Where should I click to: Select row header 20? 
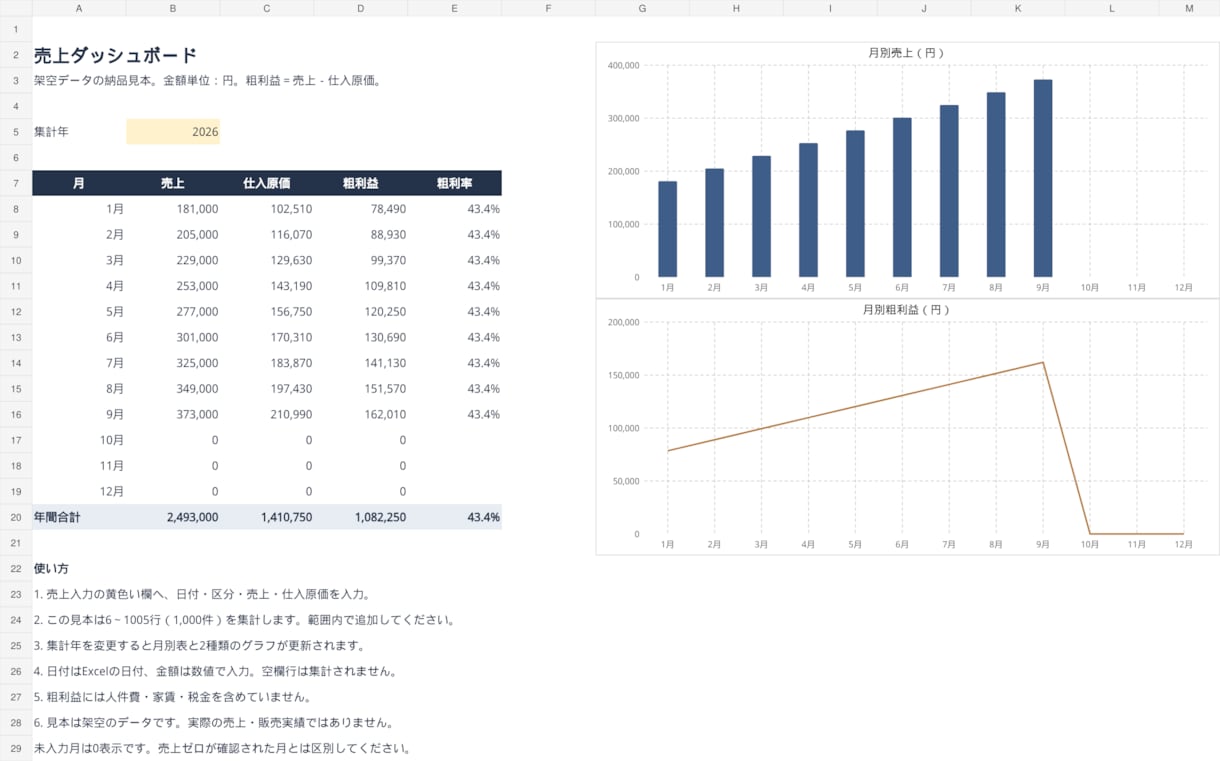[x=16, y=517]
